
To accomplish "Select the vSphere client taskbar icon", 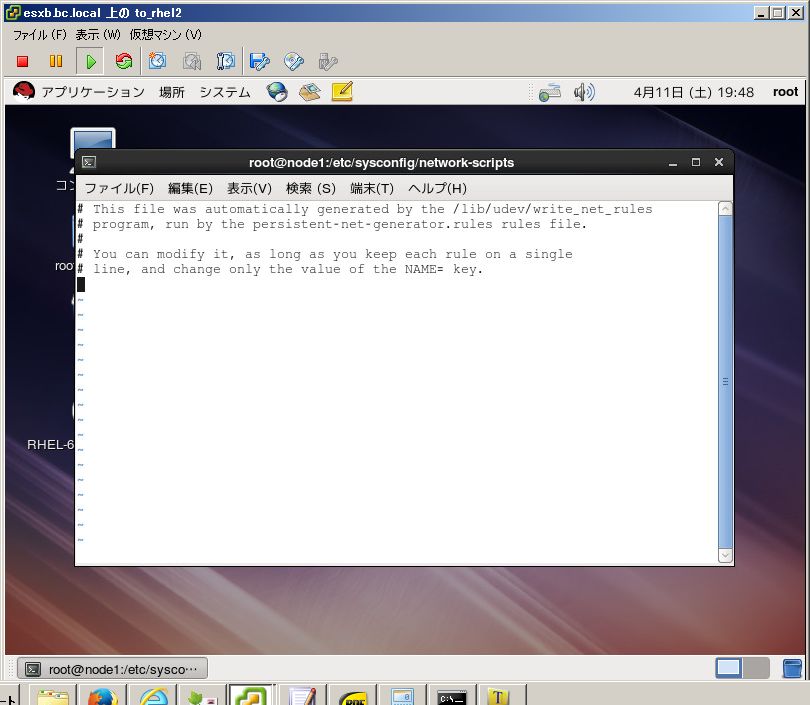I will tap(252, 695).
